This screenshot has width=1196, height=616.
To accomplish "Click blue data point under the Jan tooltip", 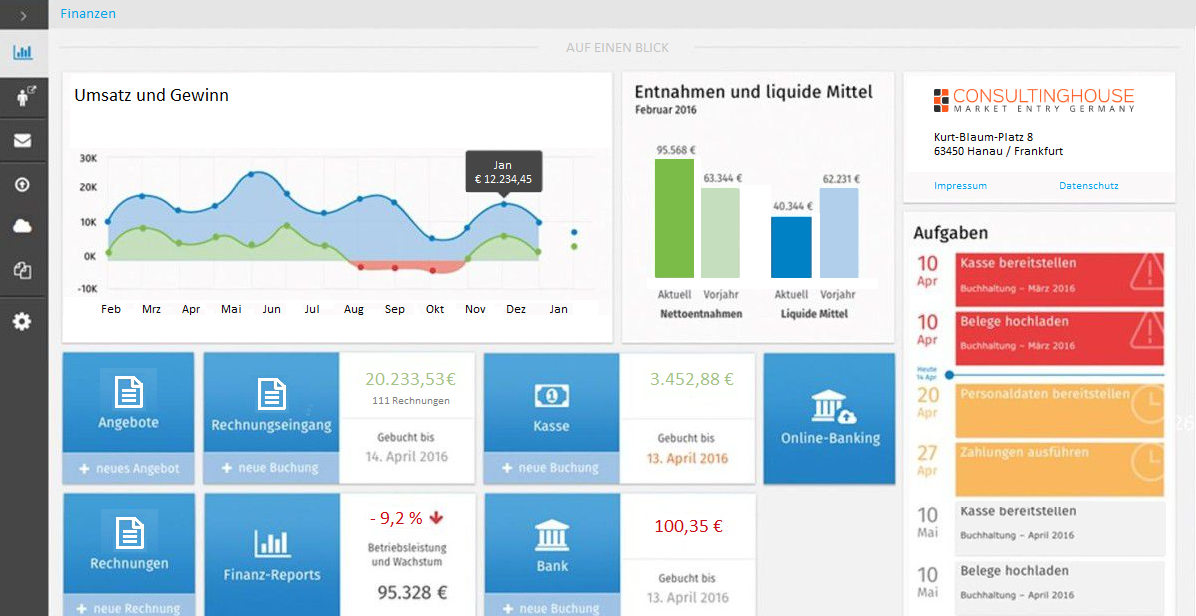I will coord(503,204).
